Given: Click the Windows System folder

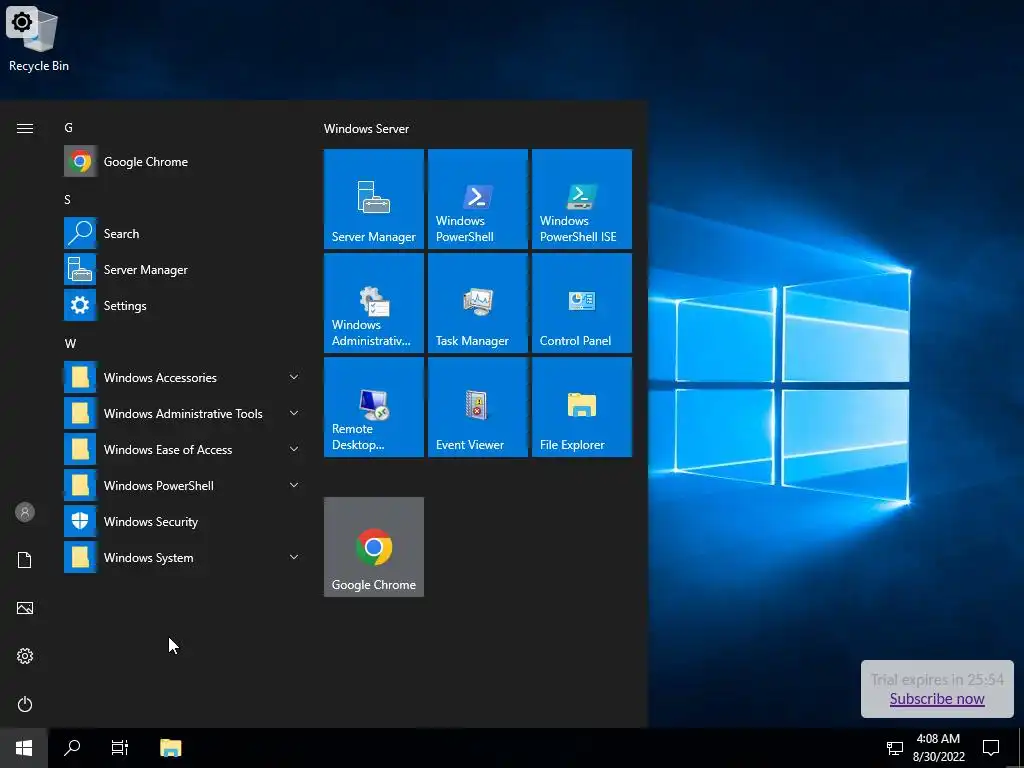Looking at the screenshot, I should pos(184,557).
